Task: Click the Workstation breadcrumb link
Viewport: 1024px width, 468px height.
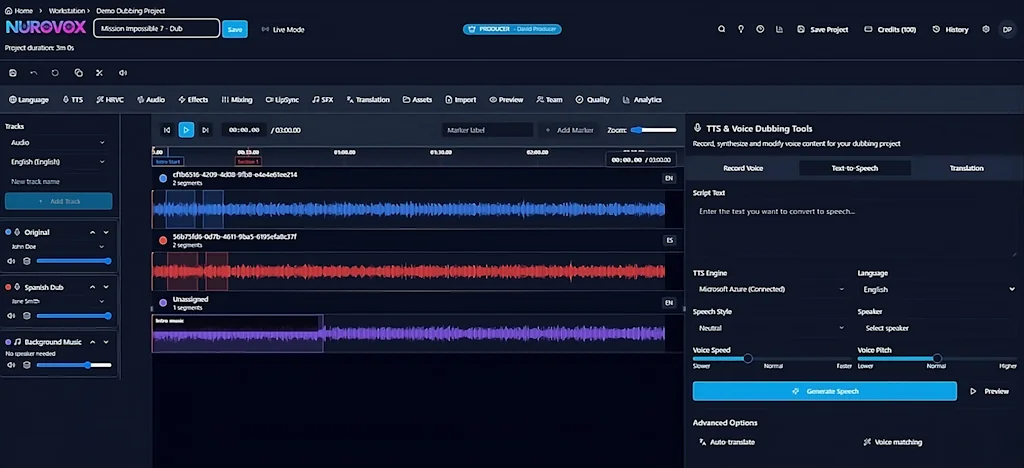Action: click(67, 11)
